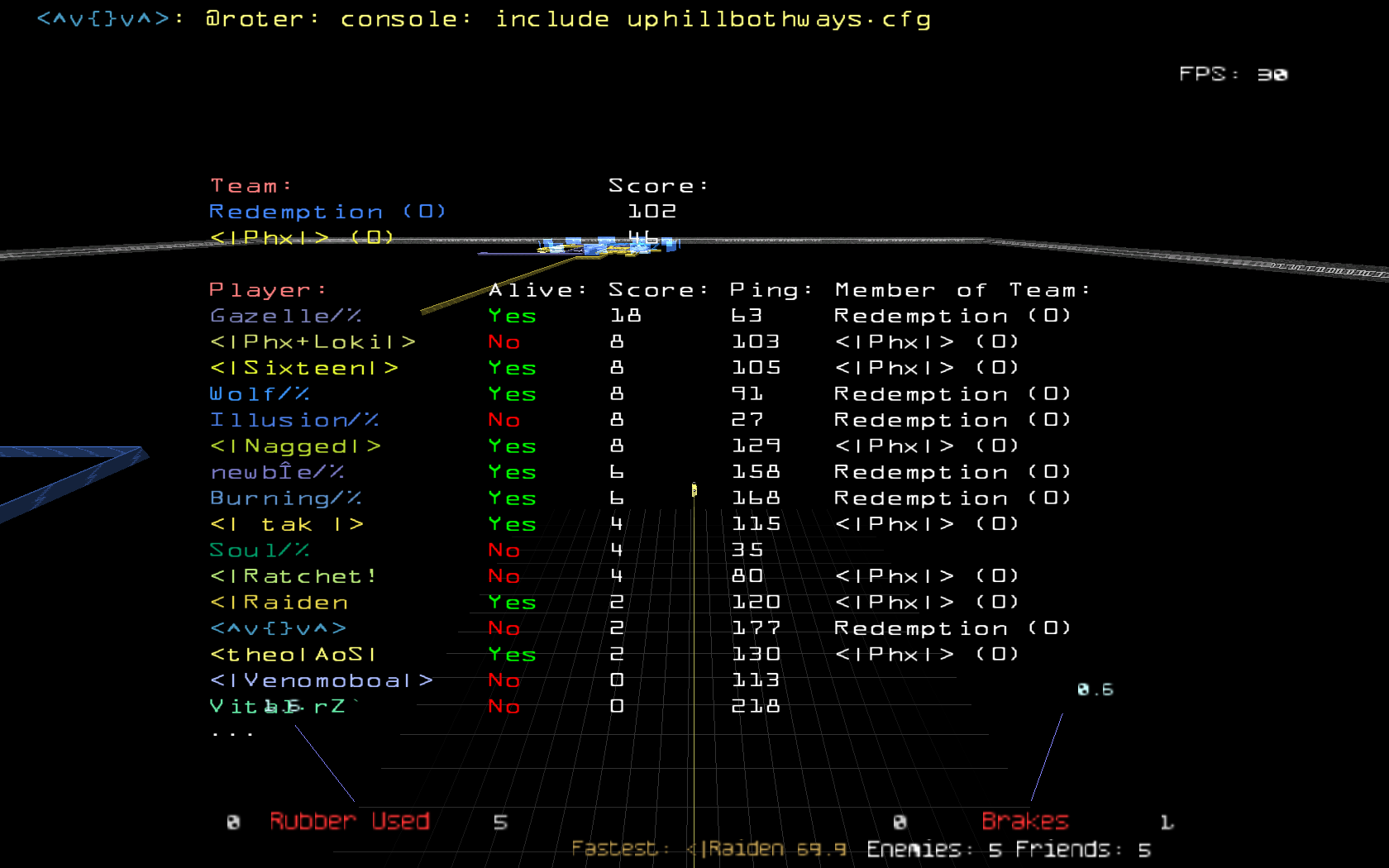The width and height of the screenshot is (1389, 868).
Task: Click on player Burning's name
Action: pos(285,498)
